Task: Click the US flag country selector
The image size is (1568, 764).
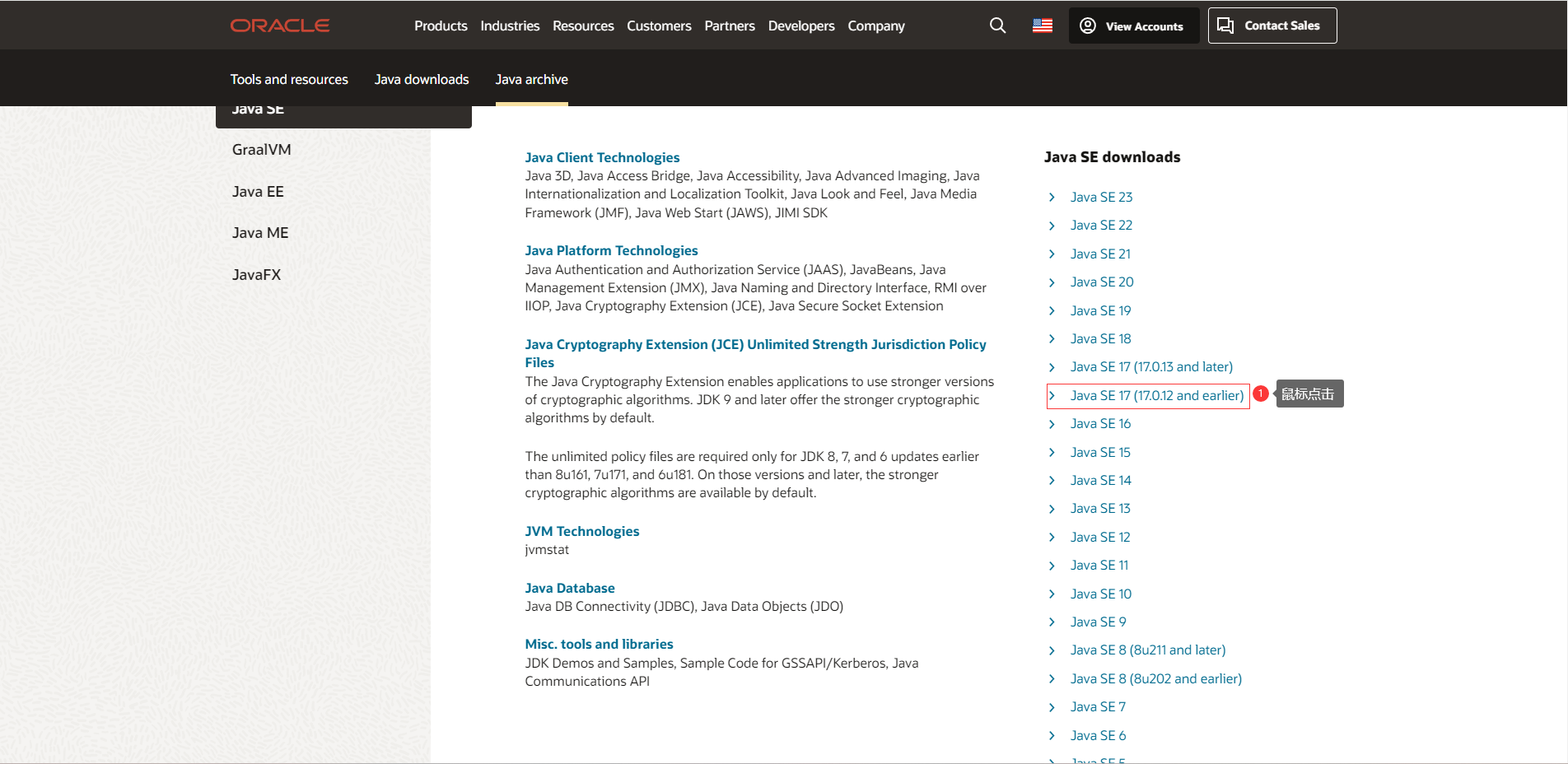Action: click(x=1042, y=26)
